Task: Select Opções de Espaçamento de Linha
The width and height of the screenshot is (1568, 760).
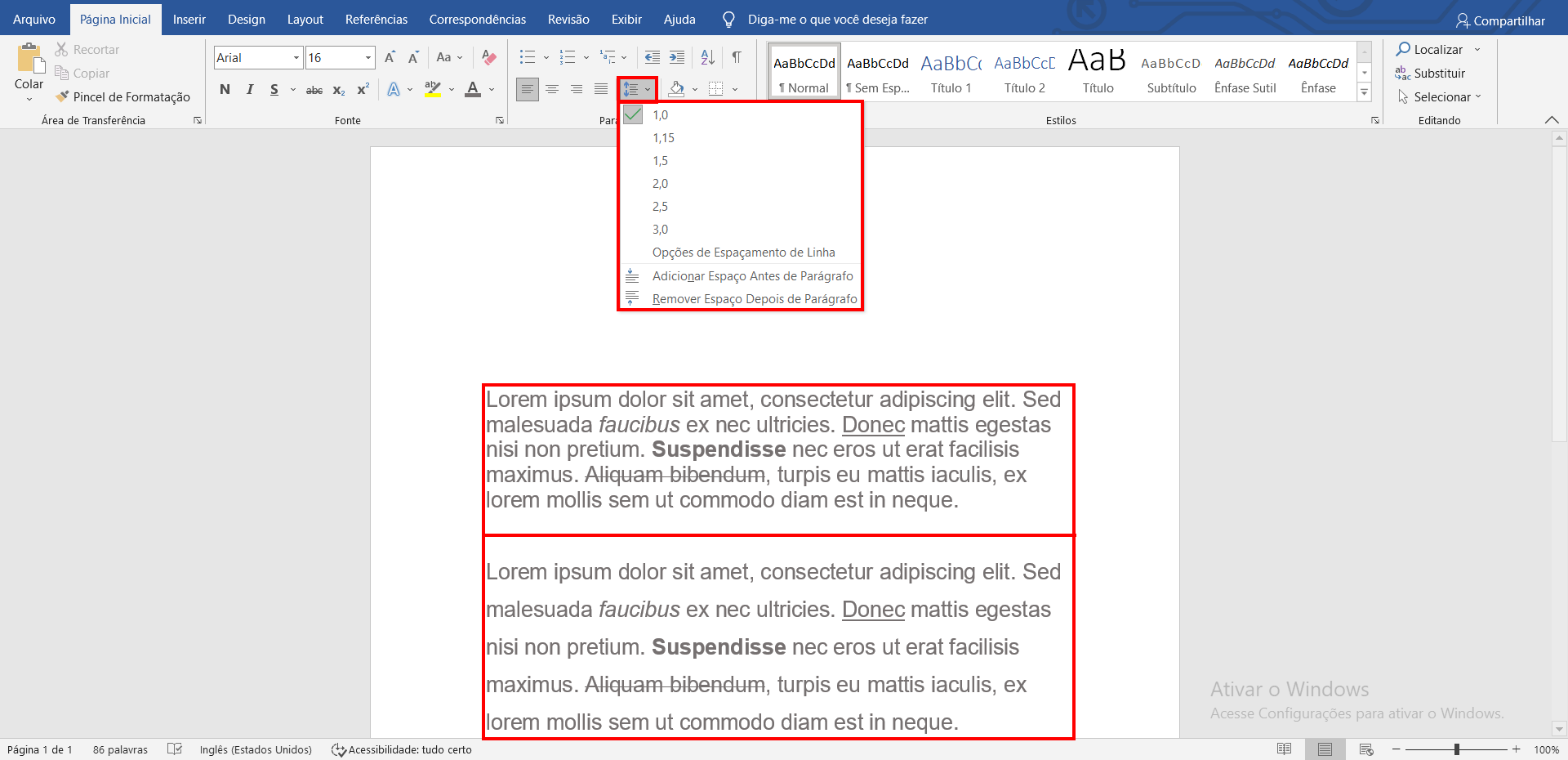Action: (743, 253)
